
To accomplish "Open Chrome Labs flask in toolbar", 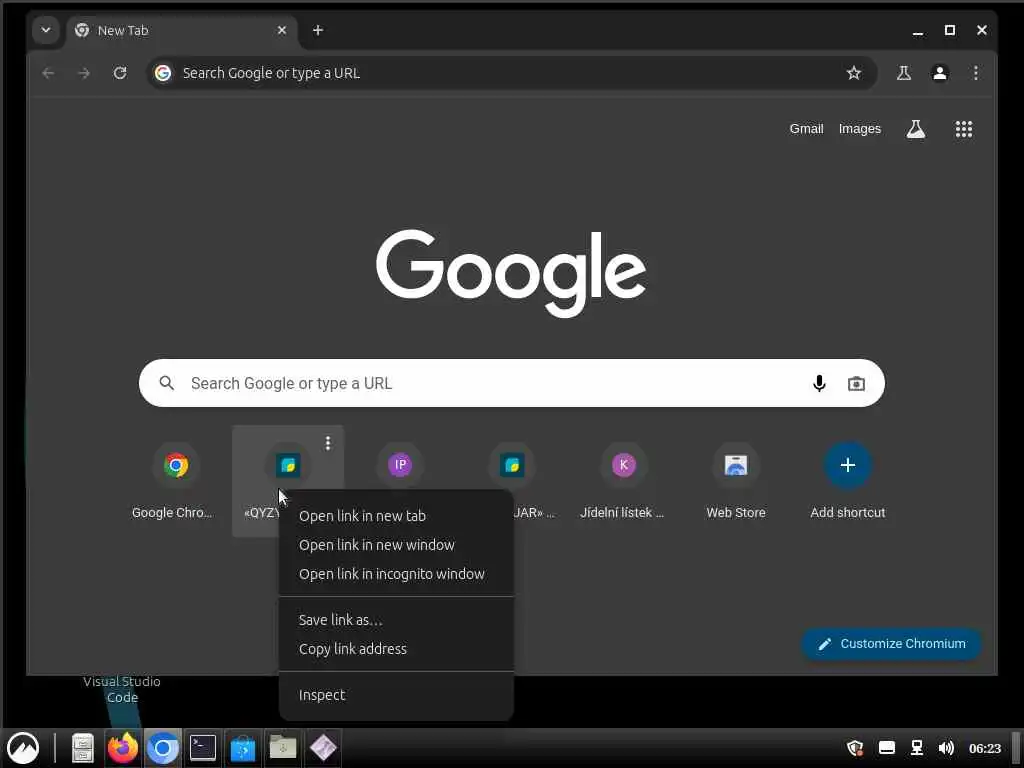I will (904, 73).
